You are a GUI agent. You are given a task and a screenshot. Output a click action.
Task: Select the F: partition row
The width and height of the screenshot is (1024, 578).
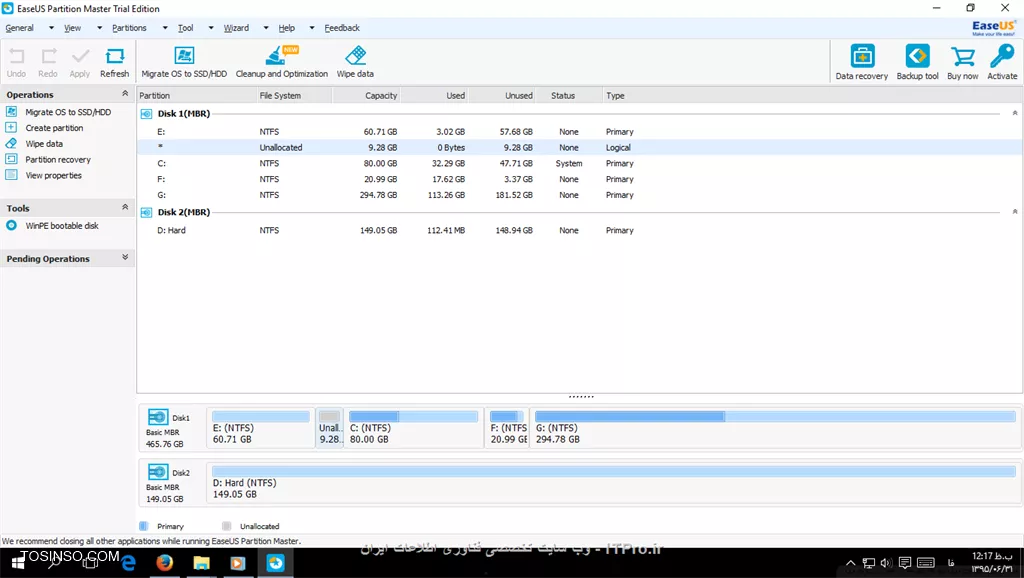click(x=578, y=179)
